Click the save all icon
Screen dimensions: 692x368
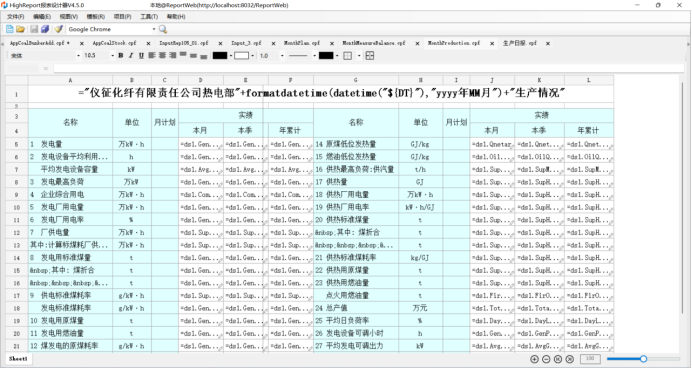[x=45, y=29]
